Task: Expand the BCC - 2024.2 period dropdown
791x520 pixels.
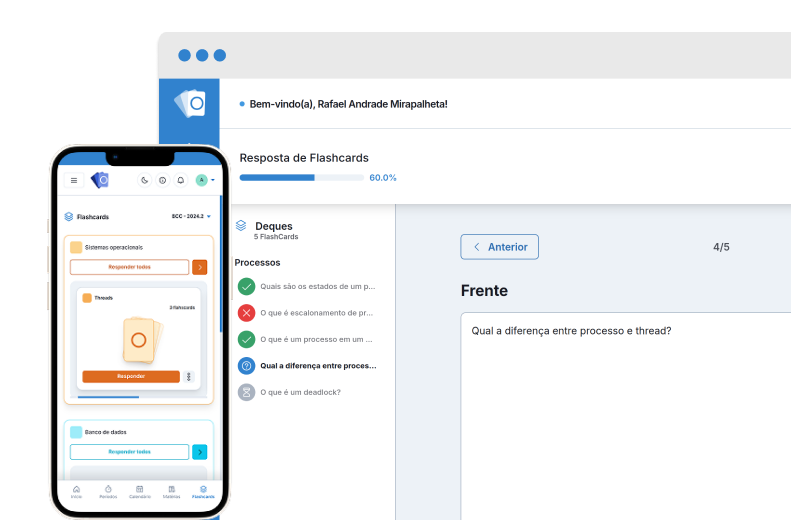Action: click(x=190, y=216)
